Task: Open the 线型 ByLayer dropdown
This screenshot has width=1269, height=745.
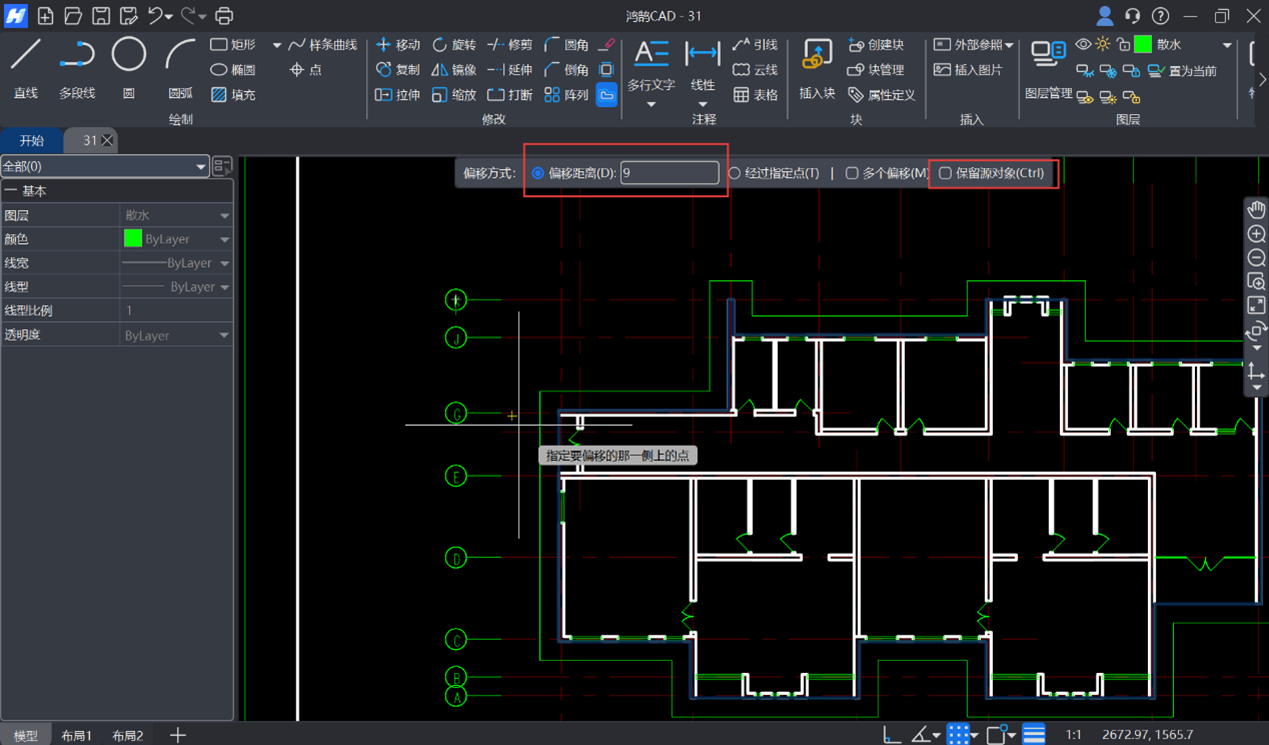Action: [224, 287]
